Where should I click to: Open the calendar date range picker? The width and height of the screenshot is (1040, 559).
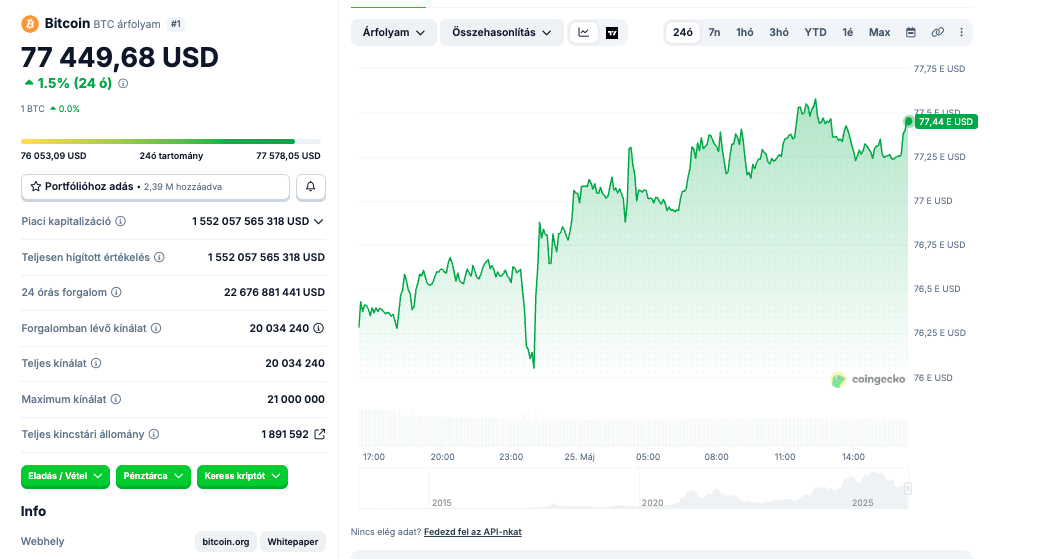tap(911, 32)
